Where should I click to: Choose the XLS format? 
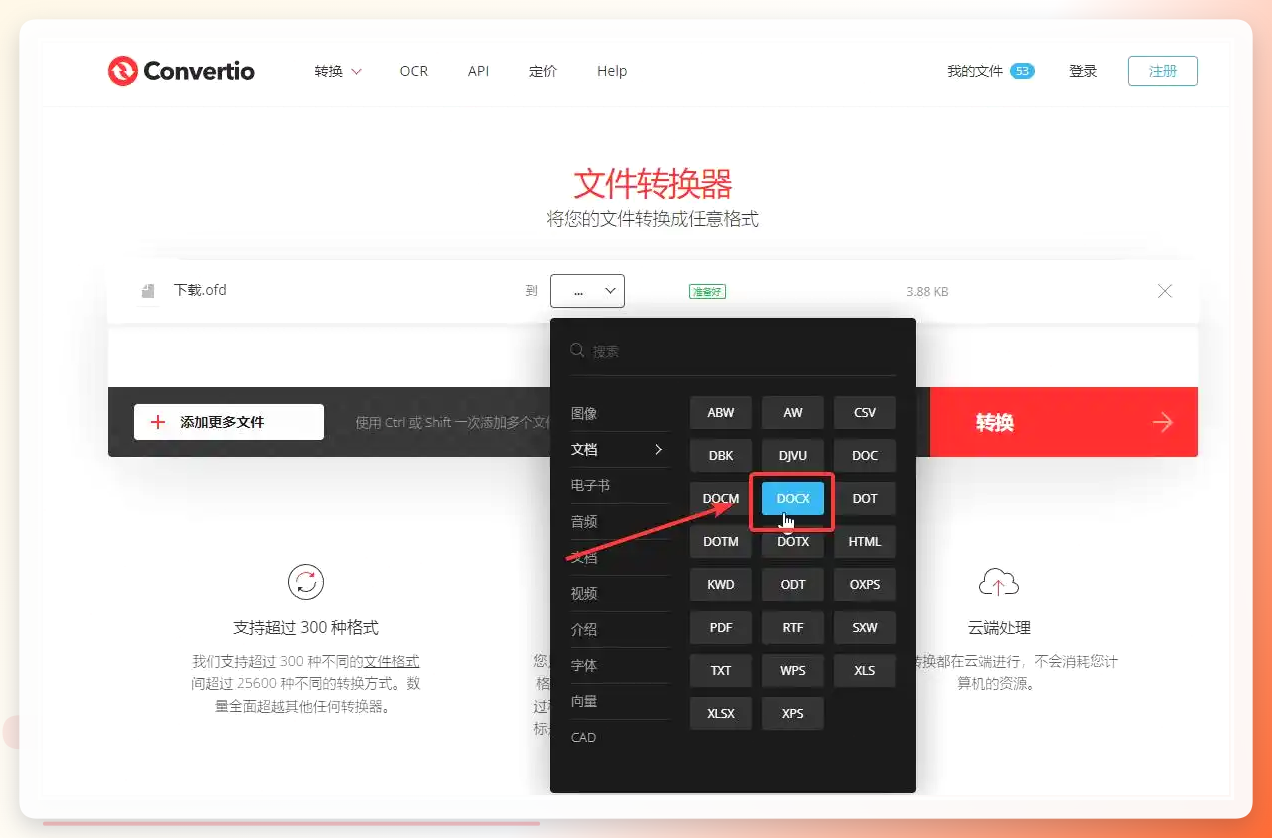coord(865,670)
